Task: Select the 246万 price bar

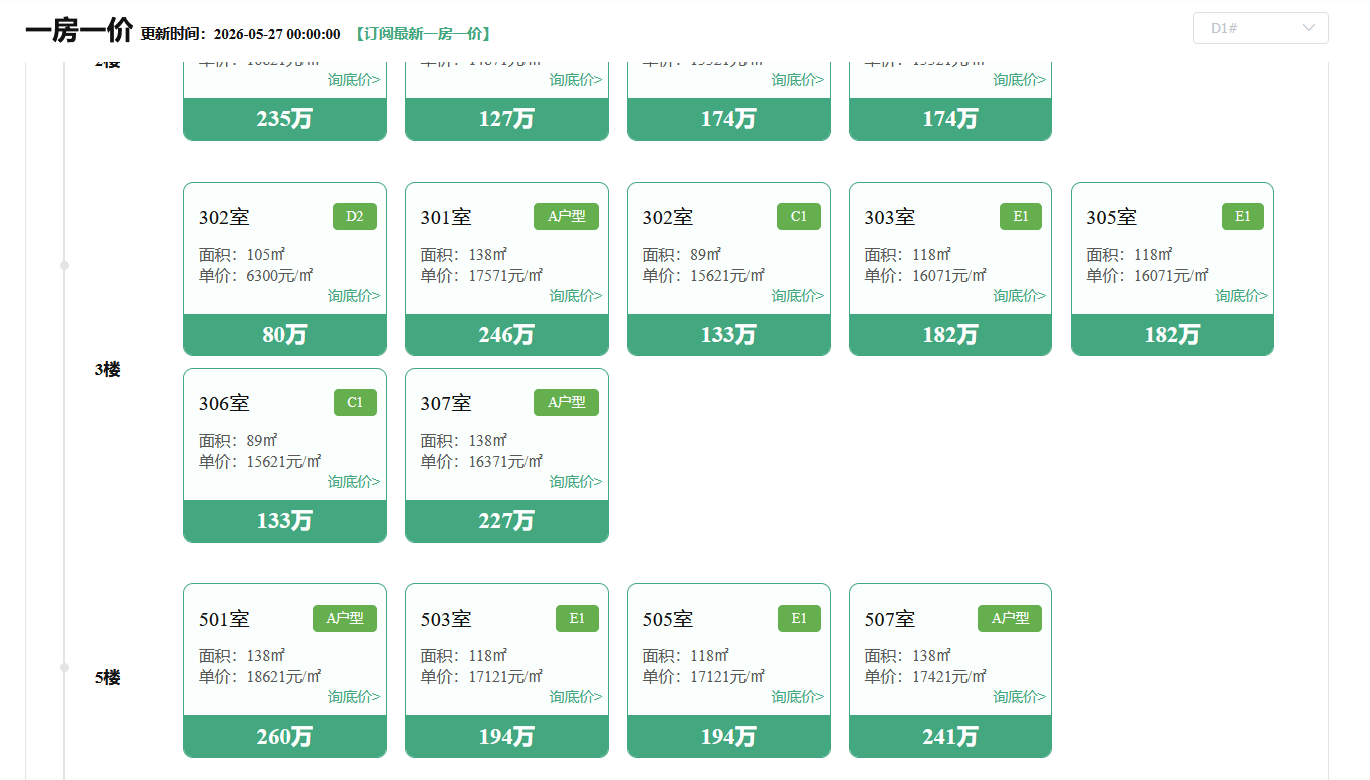Action: click(507, 335)
